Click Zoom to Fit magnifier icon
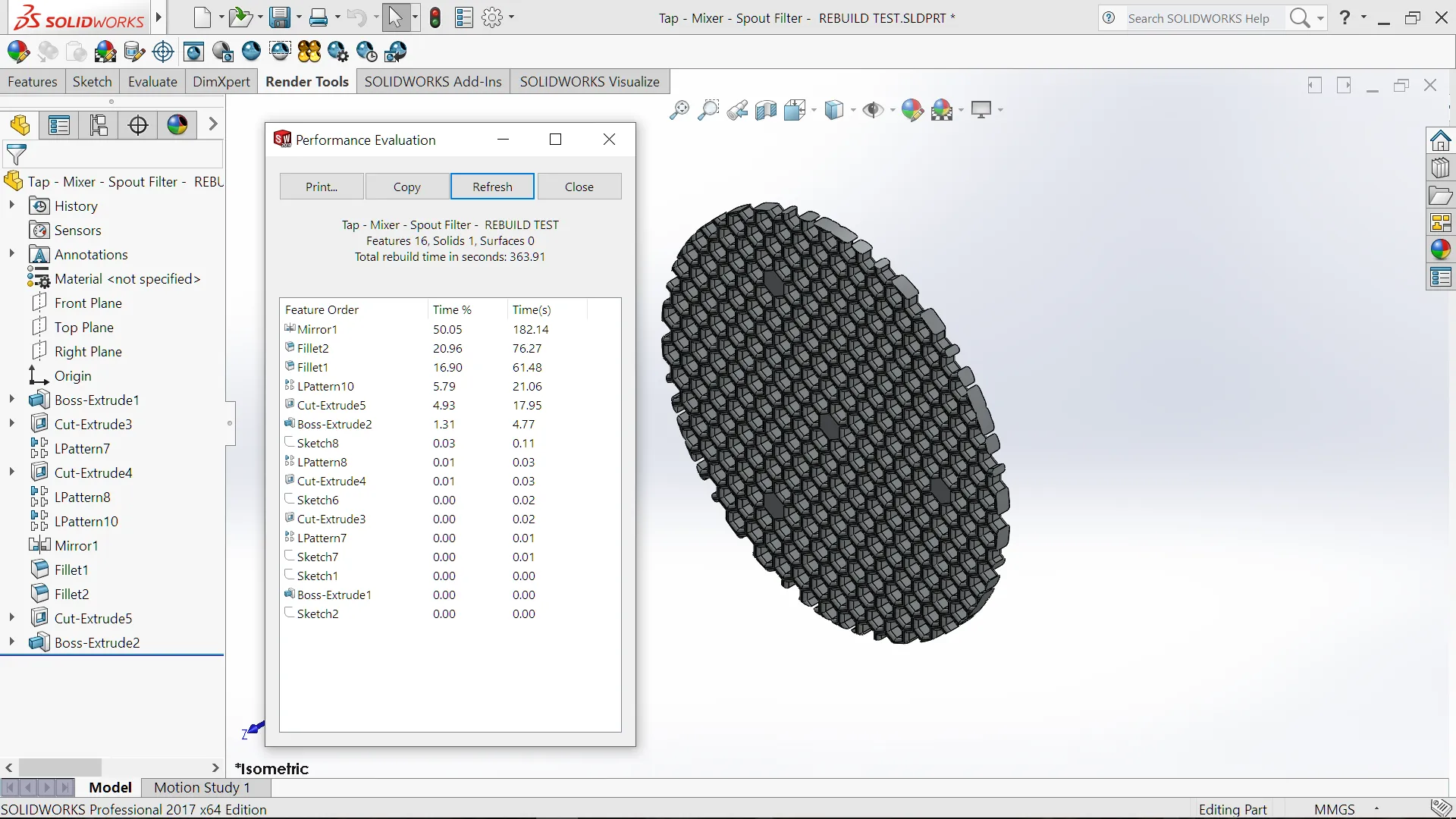This screenshot has width=1456, height=819. (679, 111)
